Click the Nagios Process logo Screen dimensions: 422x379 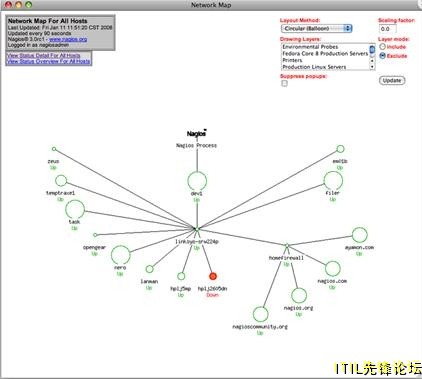pos(197,133)
